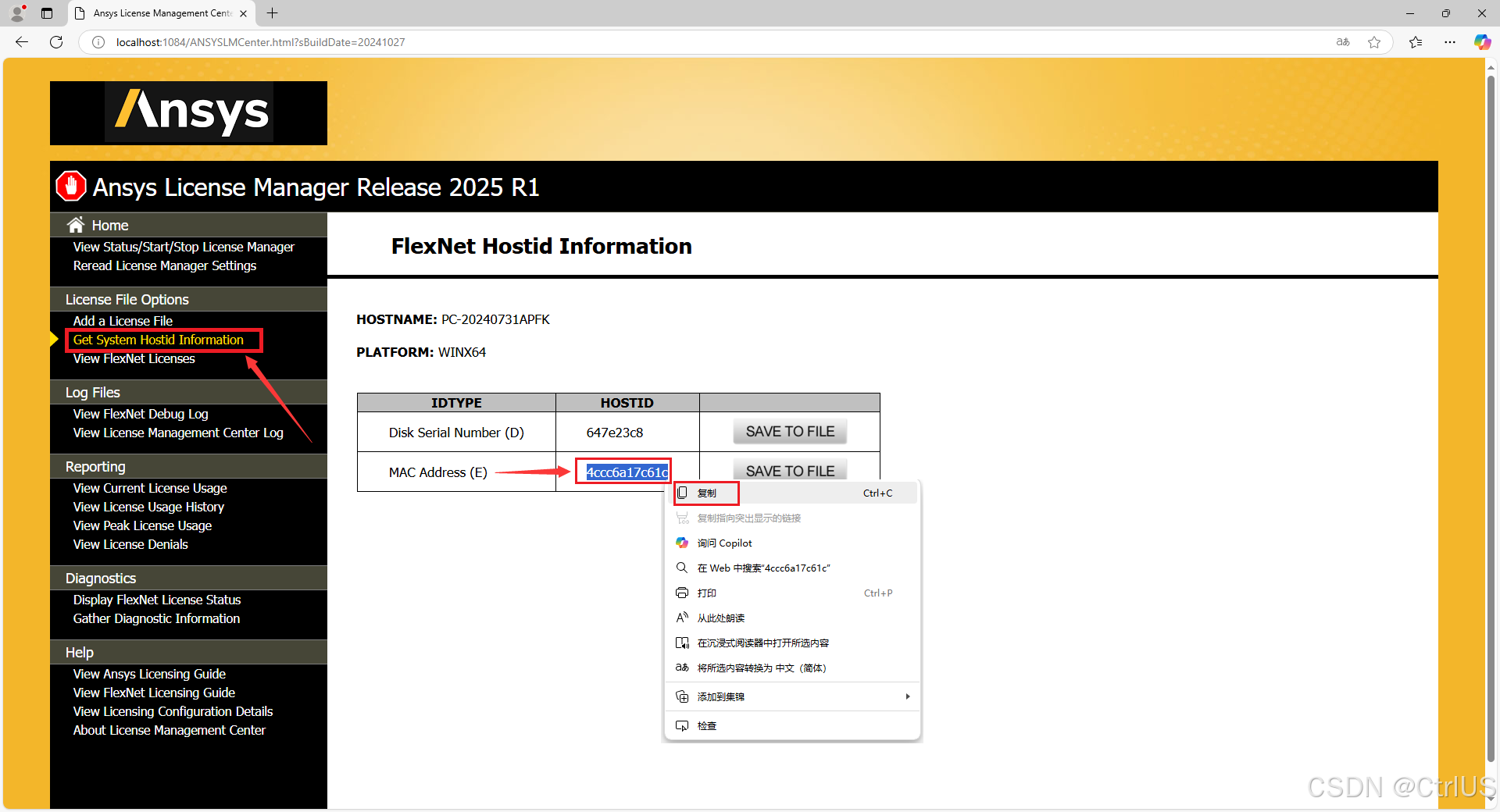The height and width of the screenshot is (812, 1500).
Task: Click the inspect icon in context menu
Action: point(682,725)
